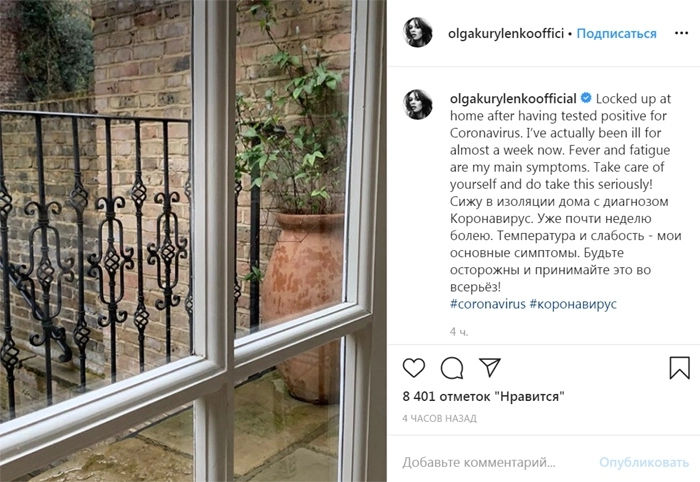Click the avatar next to the caption
The image size is (700, 482).
coord(418,104)
